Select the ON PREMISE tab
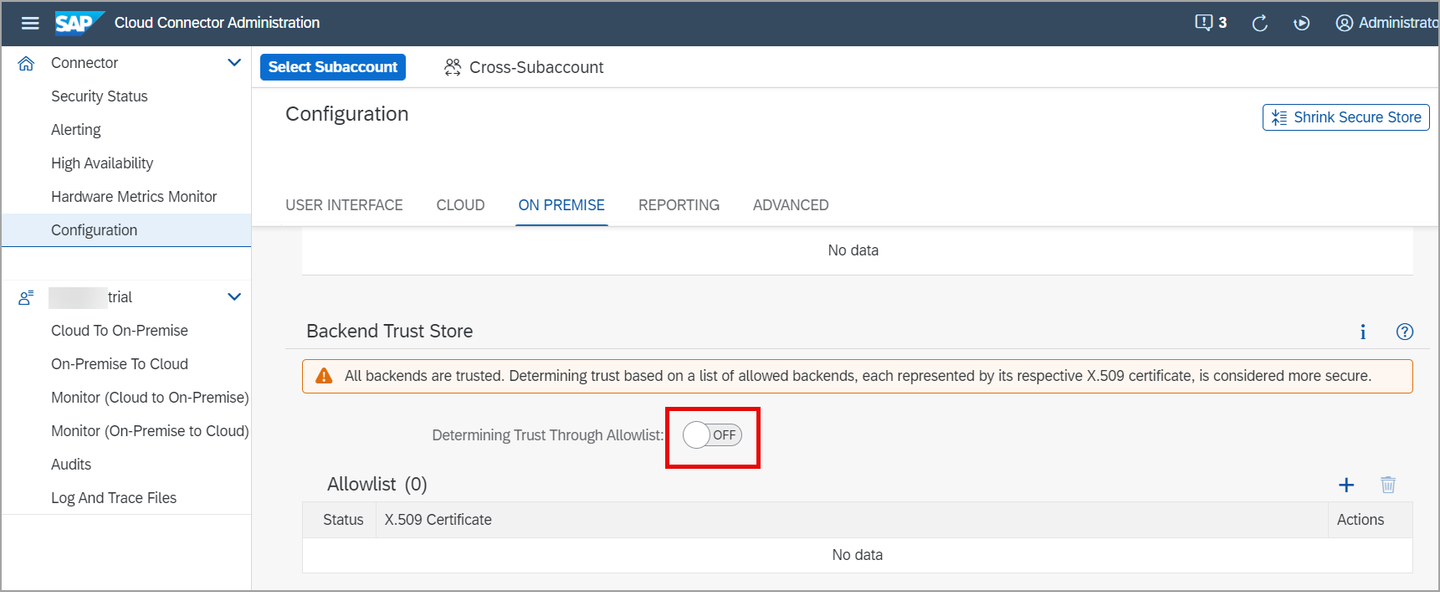 pos(561,205)
